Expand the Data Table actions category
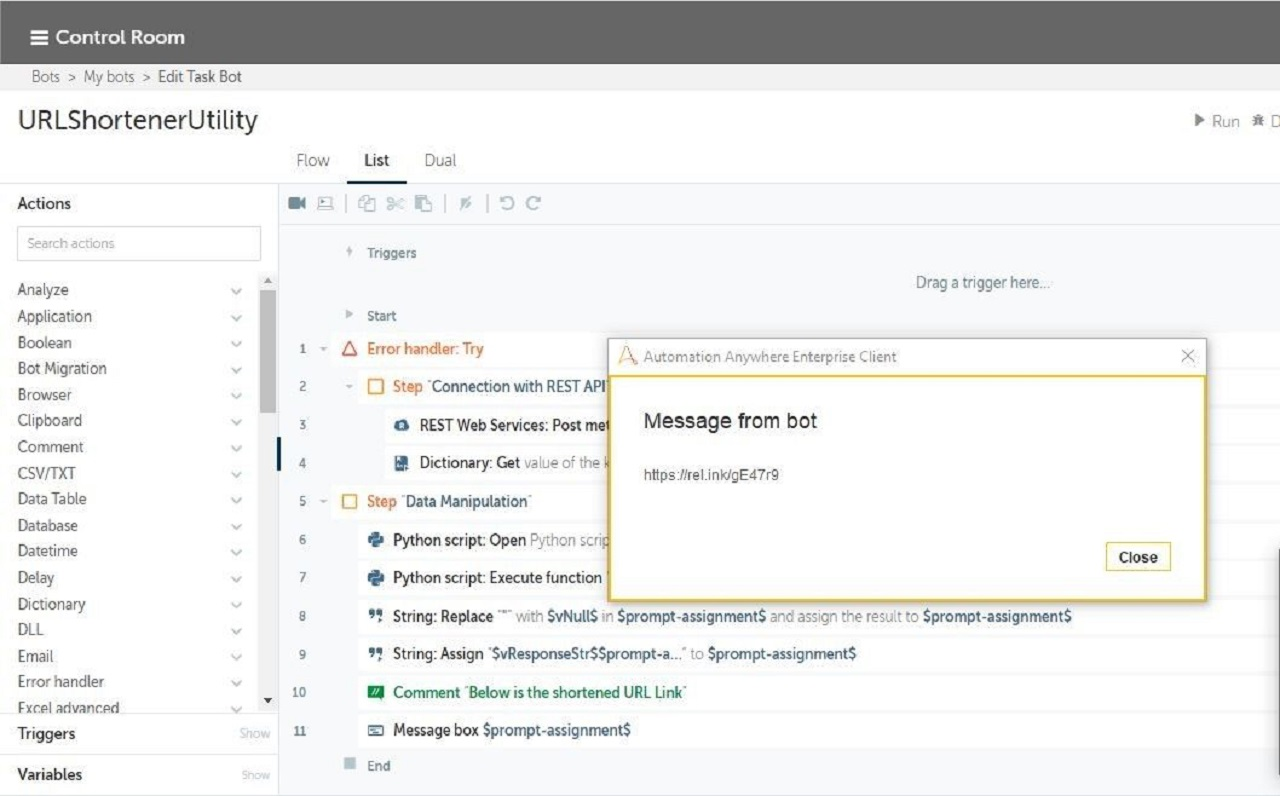The width and height of the screenshot is (1280, 796). [236, 500]
